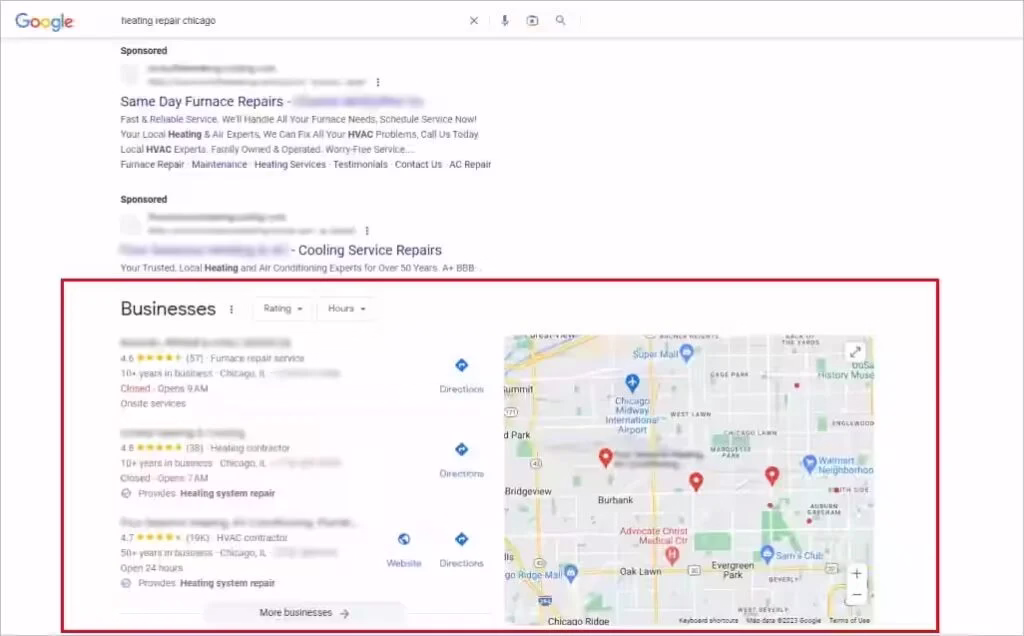Open the first business listing with 57 reviews

[206, 343]
